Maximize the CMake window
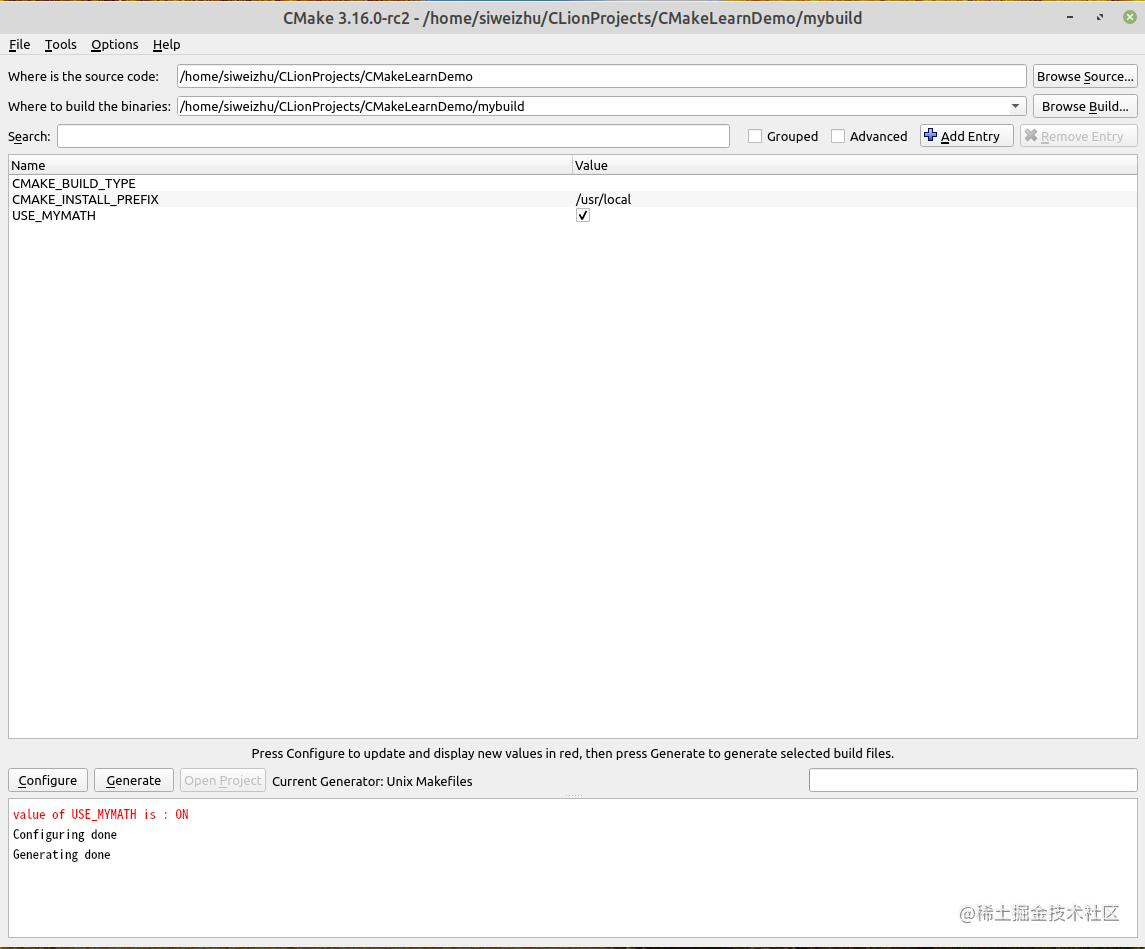The image size is (1145, 949). 1100,17
